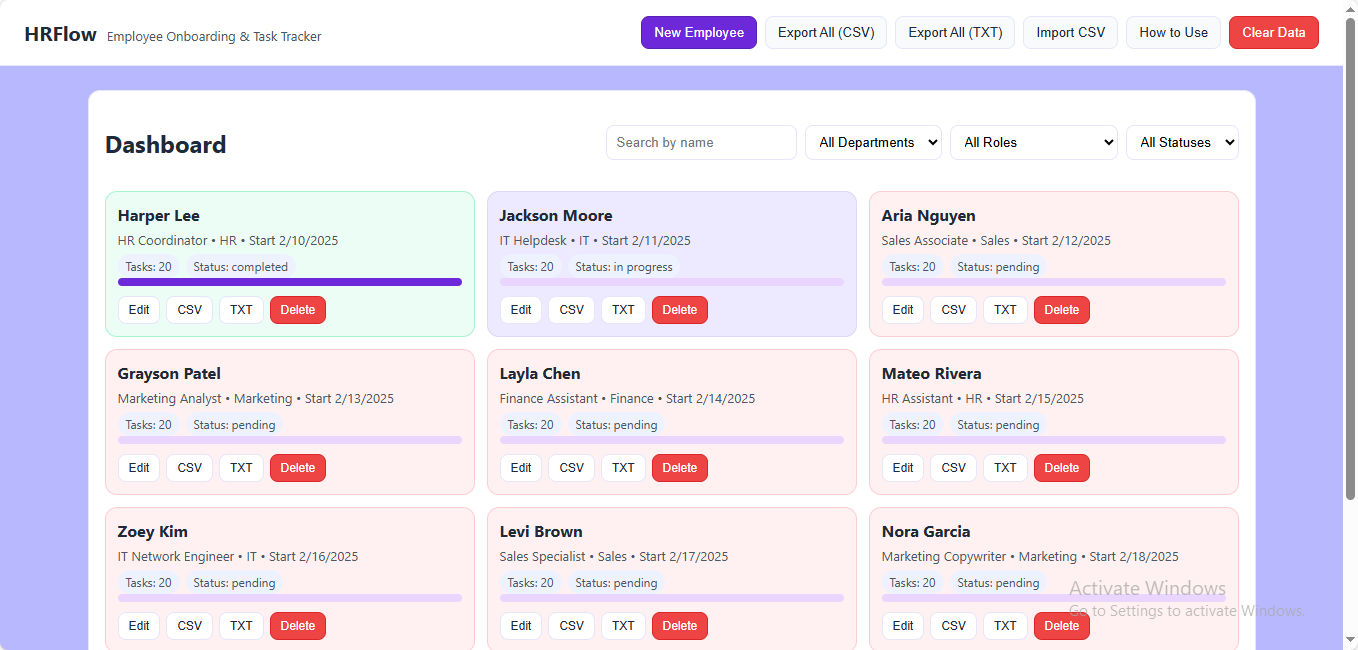Expand the All Departments dropdown
This screenshot has height=650, width=1358.
(x=873, y=142)
